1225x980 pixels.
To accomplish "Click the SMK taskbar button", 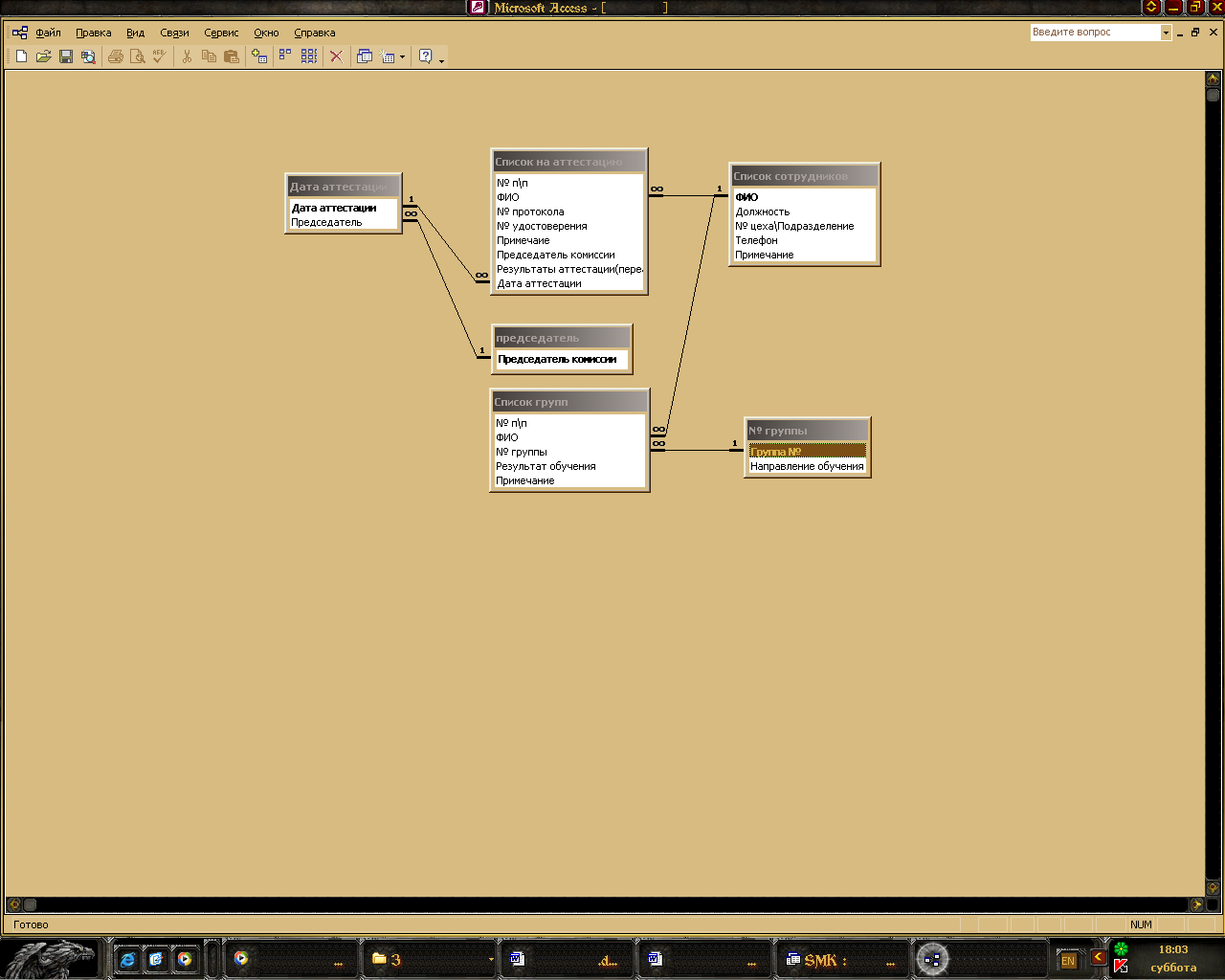I will click(839, 959).
